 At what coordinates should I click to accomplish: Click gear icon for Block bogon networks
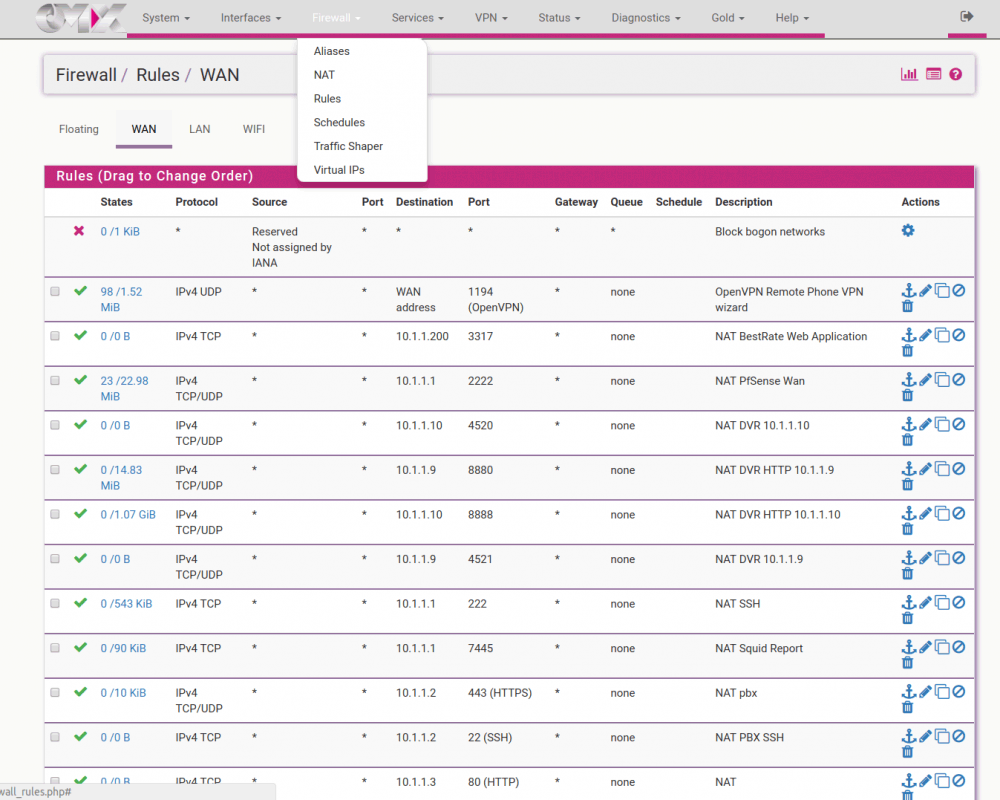908,231
